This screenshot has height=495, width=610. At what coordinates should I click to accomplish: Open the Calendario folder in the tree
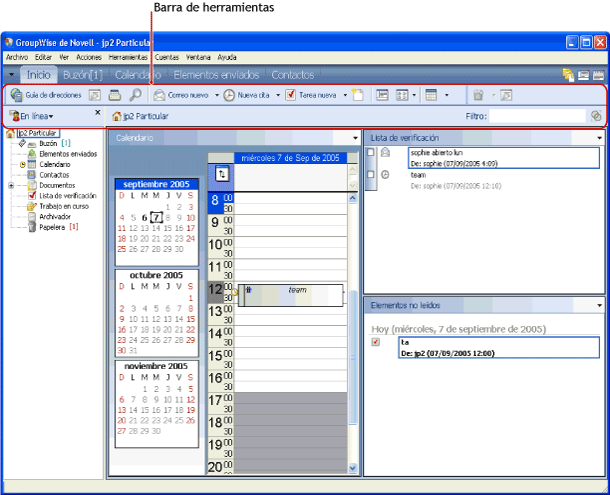click(54, 165)
